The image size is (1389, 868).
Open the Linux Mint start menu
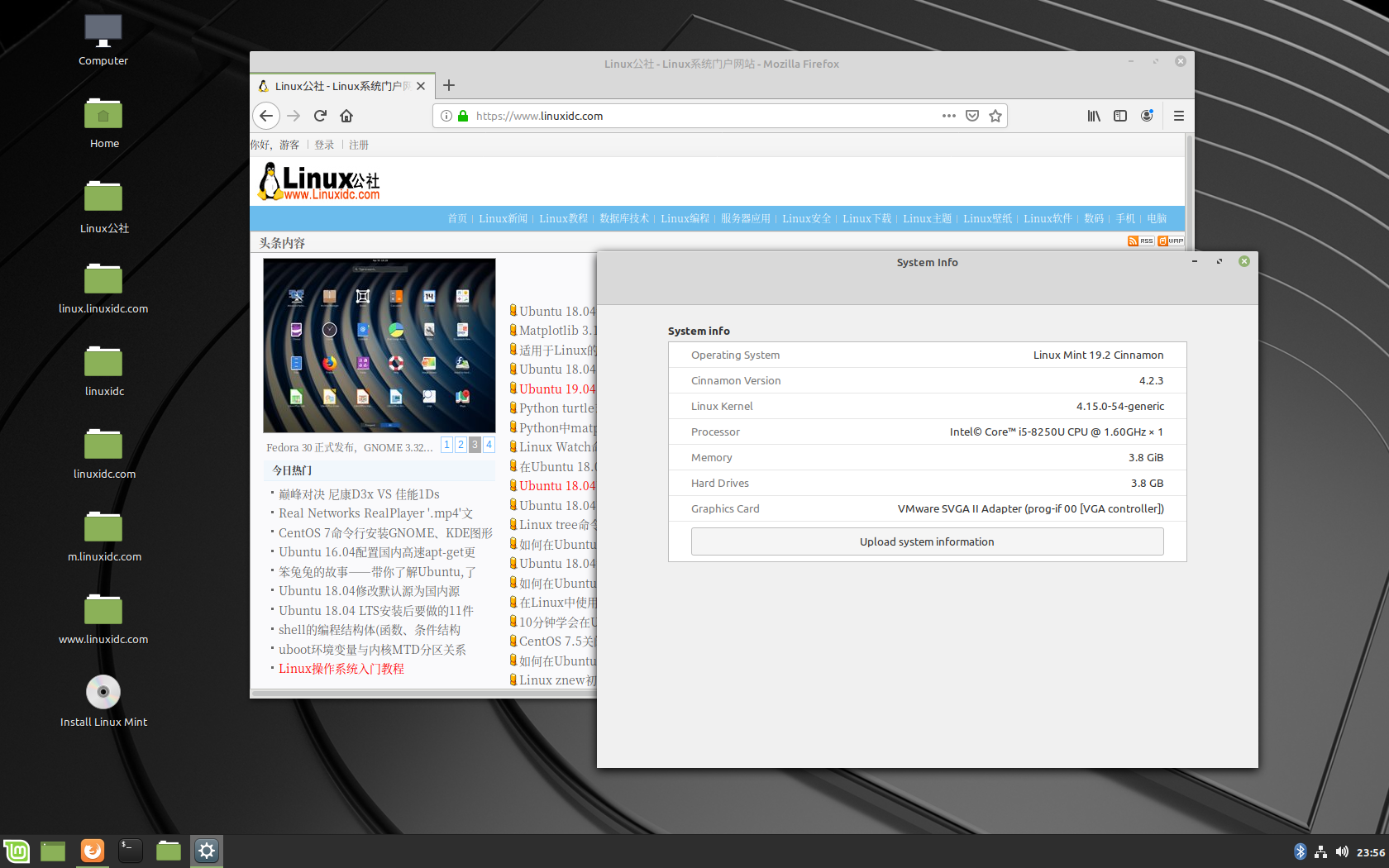click(16, 851)
